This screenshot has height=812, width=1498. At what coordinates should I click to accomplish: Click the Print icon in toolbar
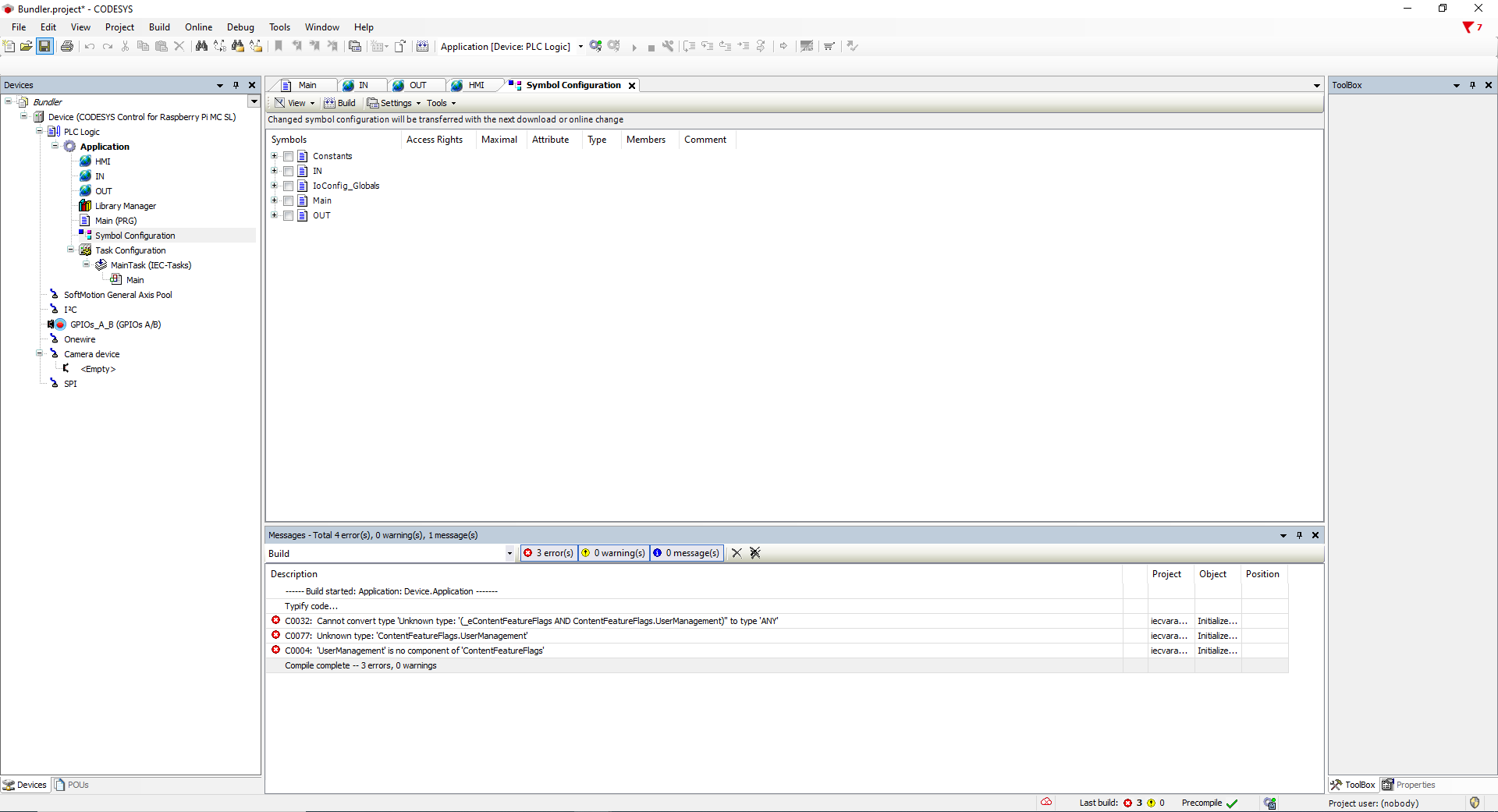[67, 46]
